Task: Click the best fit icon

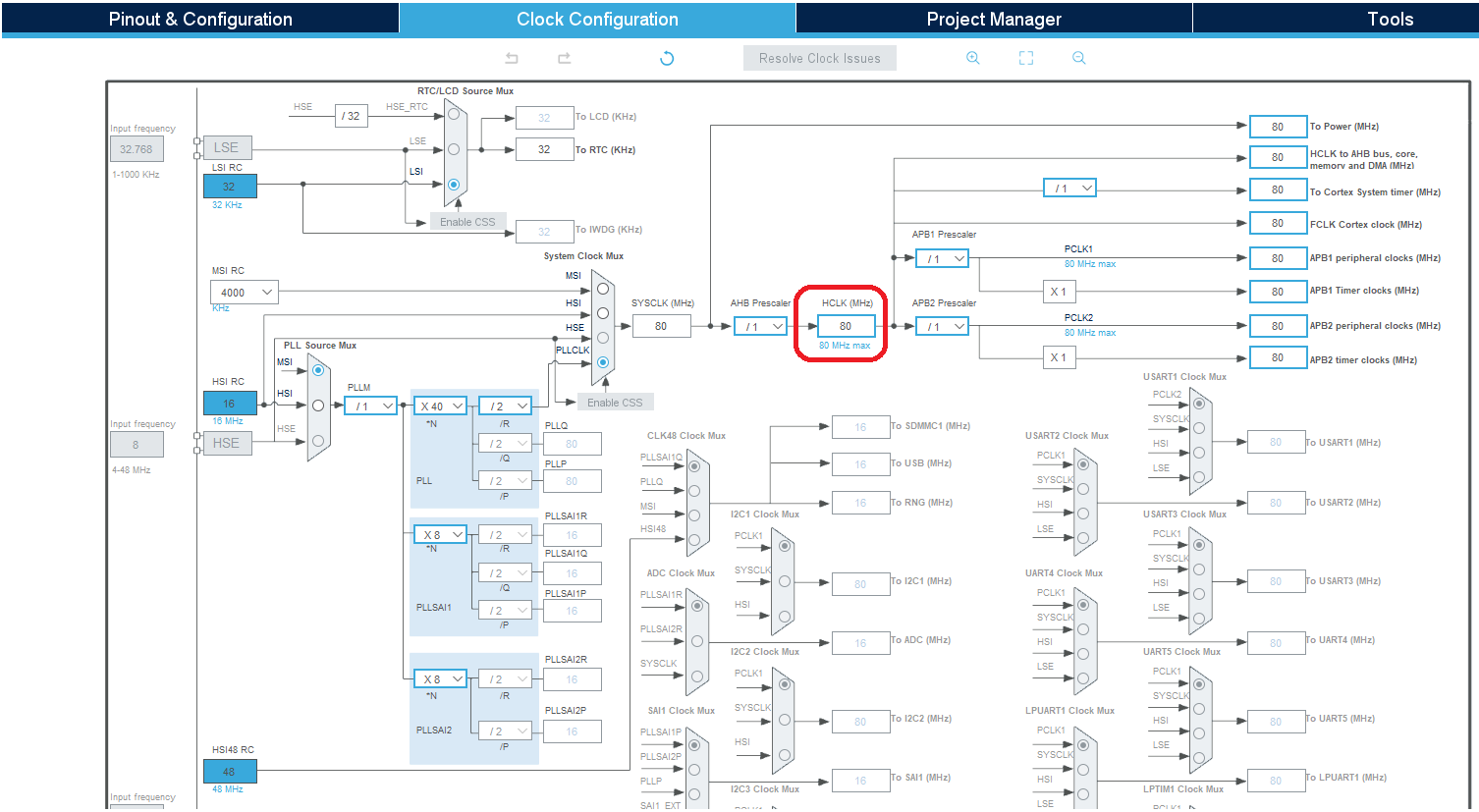Action: click(x=1025, y=58)
